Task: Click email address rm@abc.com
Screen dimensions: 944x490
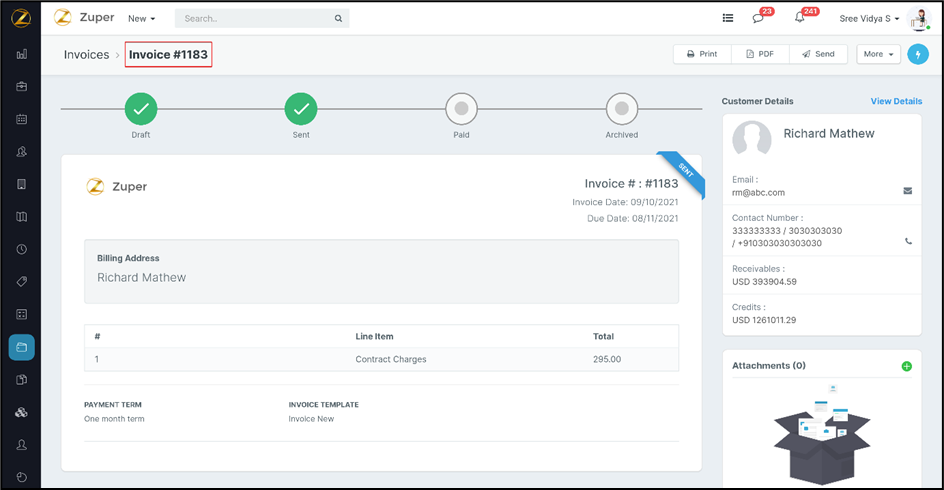Action: coord(758,193)
